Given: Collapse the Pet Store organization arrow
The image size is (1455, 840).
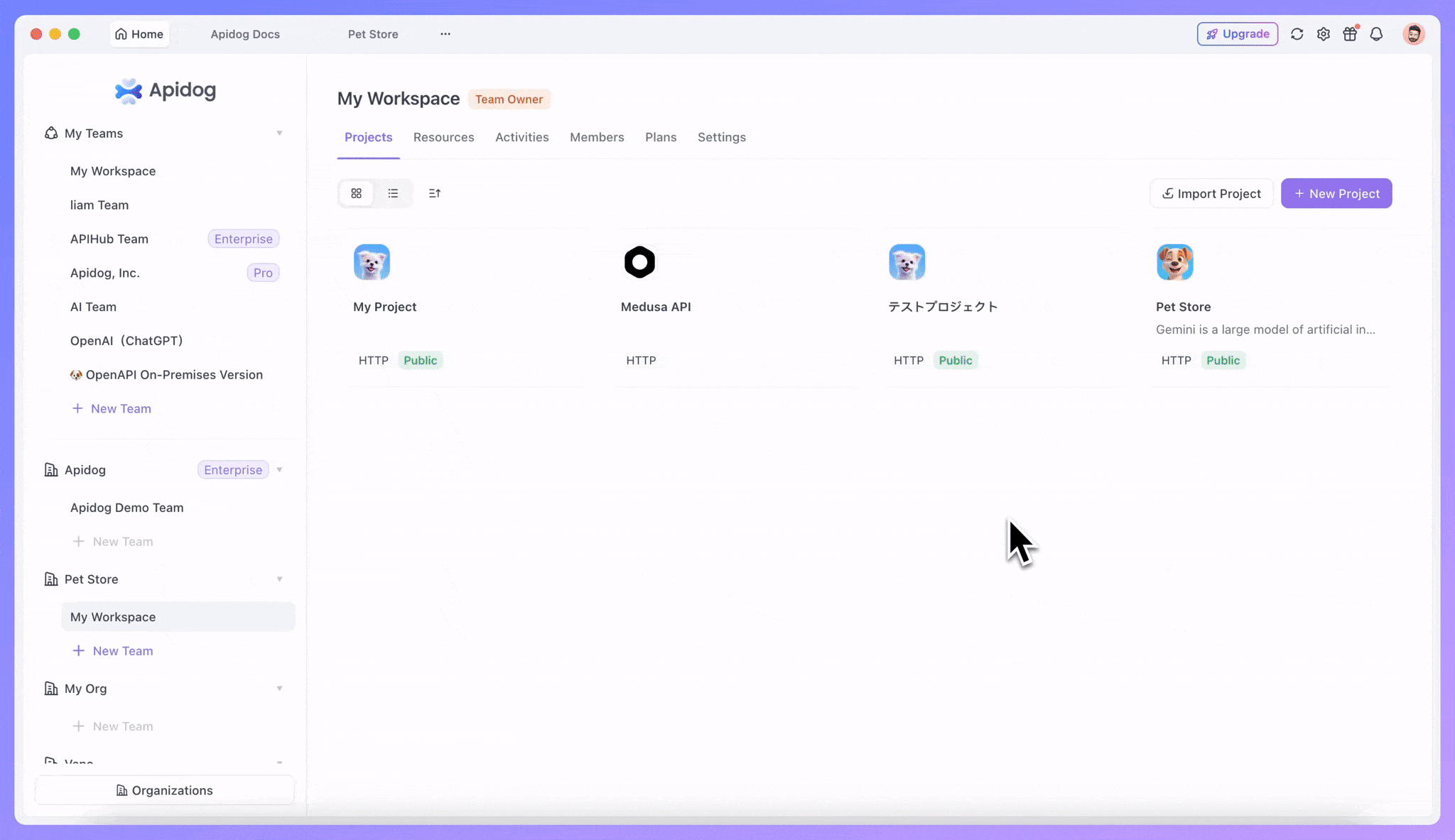Looking at the screenshot, I should click(279, 579).
